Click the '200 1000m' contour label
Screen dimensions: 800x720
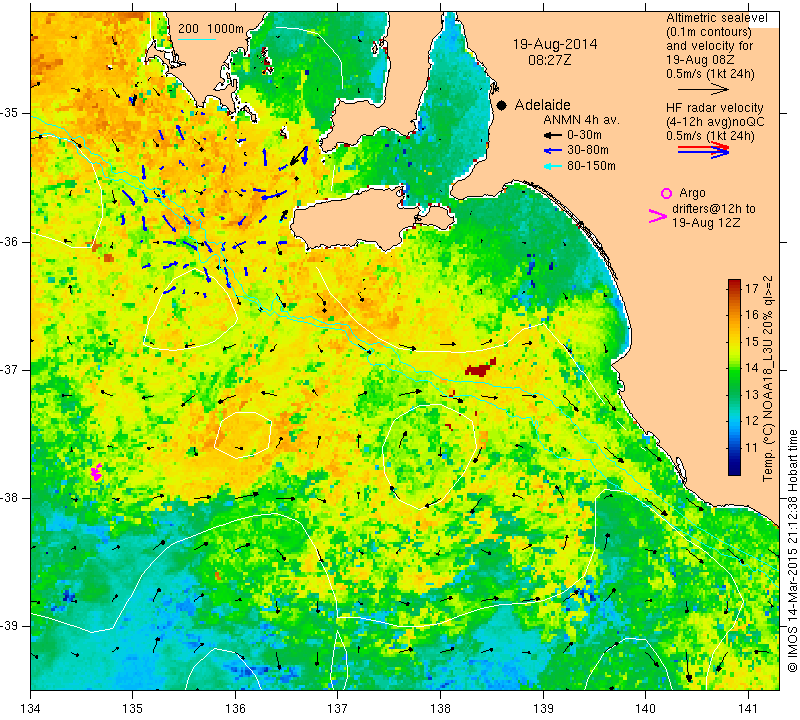click(x=211, y=29)
